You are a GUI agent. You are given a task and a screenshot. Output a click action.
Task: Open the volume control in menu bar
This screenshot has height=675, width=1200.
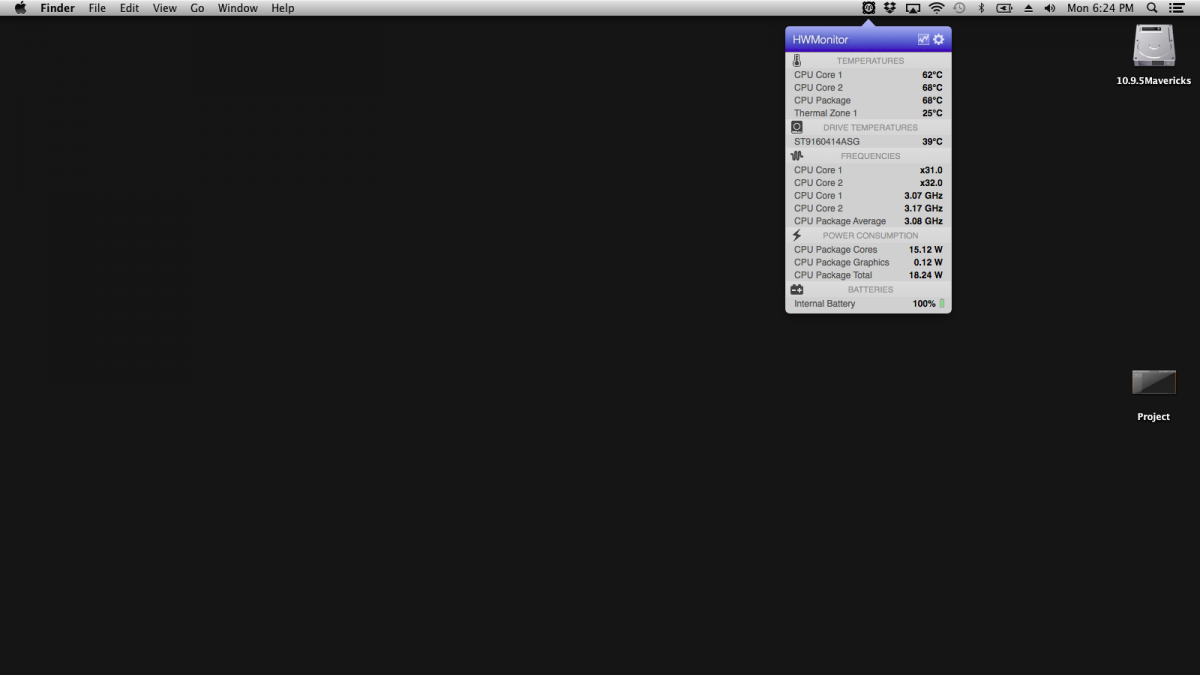[1049, 8]
